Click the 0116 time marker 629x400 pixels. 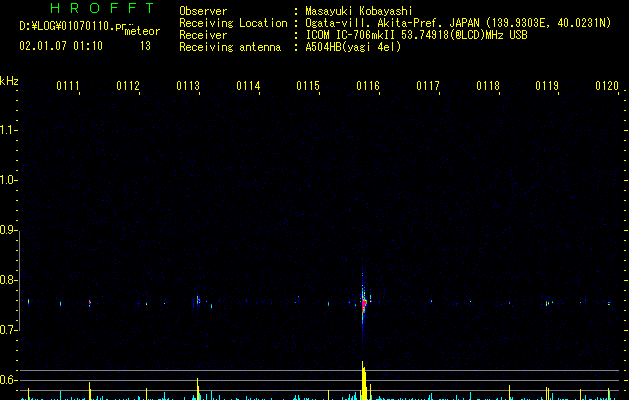368,86
